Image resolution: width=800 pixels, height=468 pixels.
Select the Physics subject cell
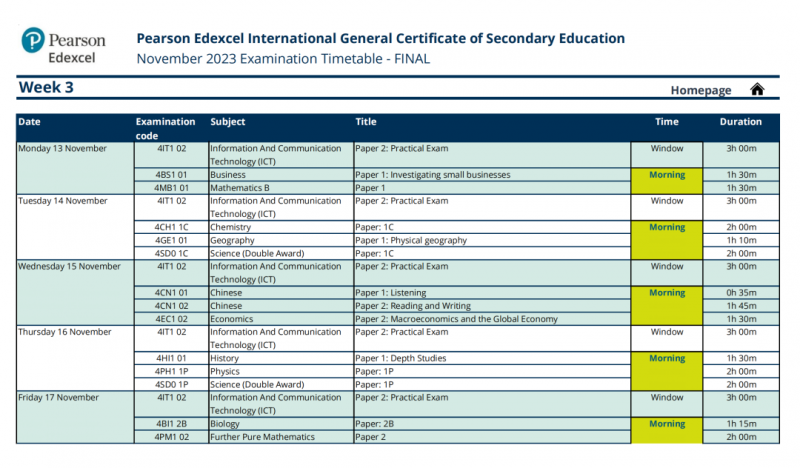(x=281, y=372)
